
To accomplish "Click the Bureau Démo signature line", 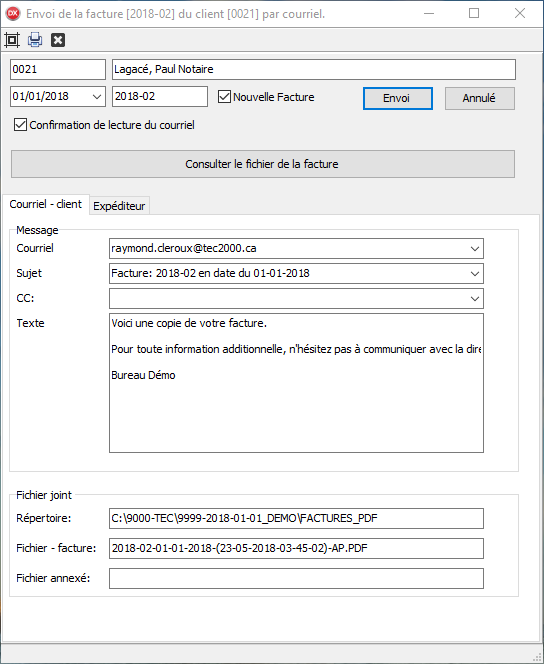I will [143, 375].
